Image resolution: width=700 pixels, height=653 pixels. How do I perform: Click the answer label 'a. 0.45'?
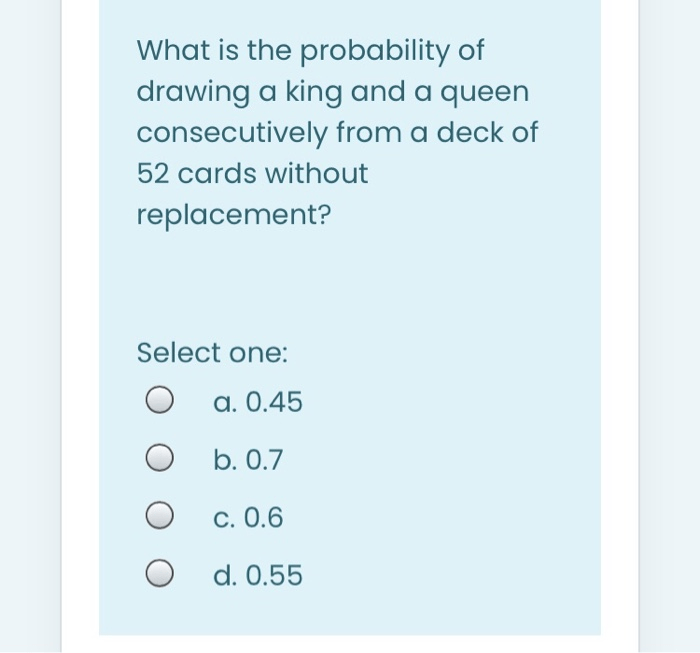(x=258, y=401)
